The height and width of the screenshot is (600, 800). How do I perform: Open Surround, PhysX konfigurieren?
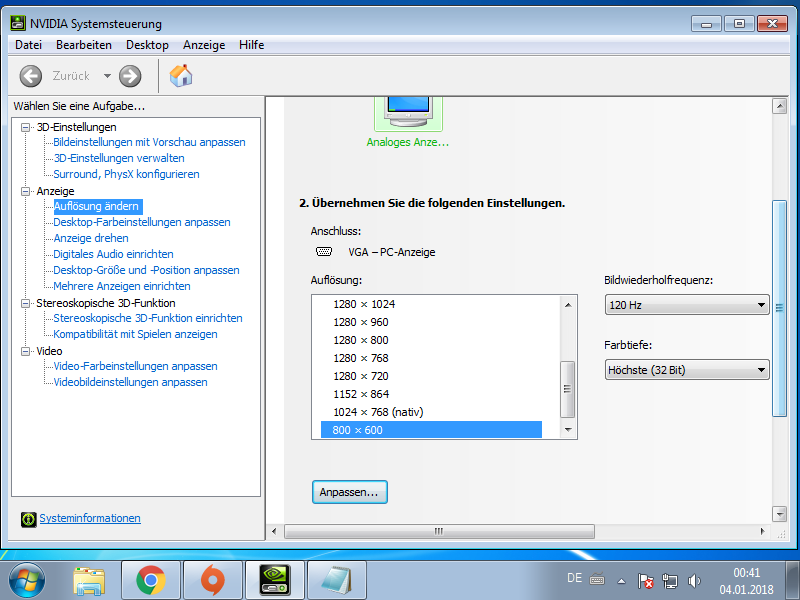(x=126, y=174)
